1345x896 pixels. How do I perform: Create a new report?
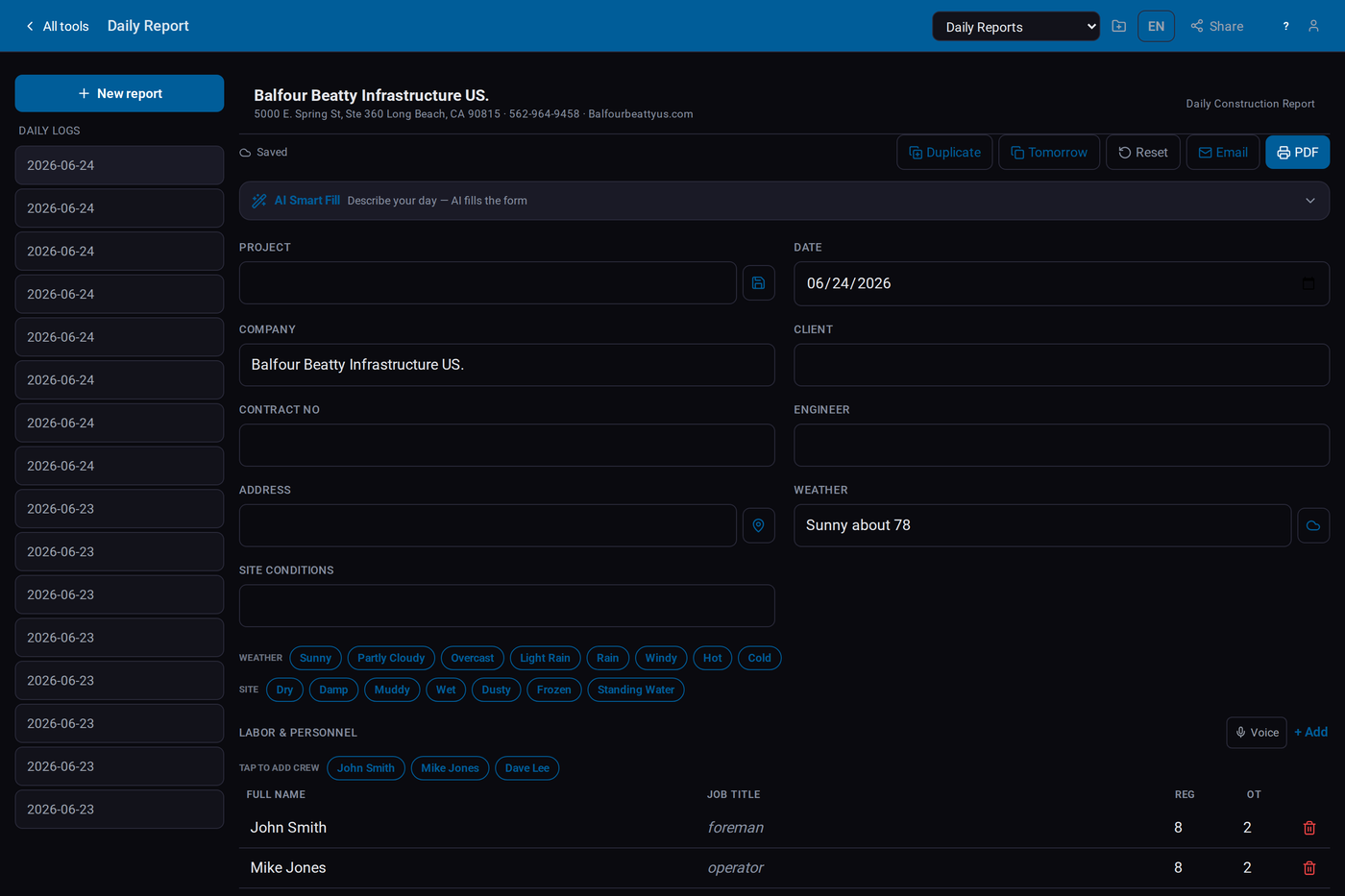119,93
